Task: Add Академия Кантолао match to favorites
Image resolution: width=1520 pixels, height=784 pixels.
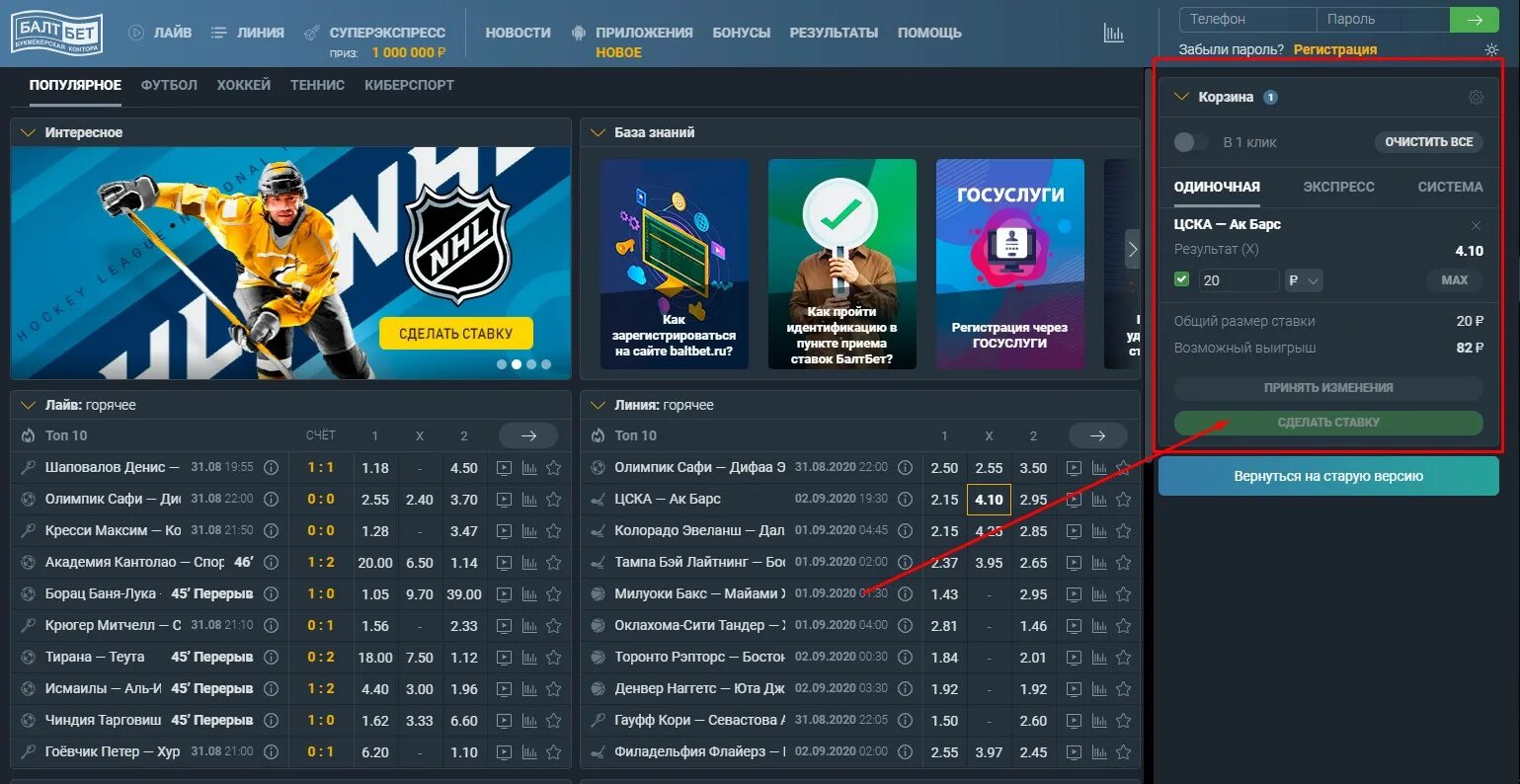Action: point(554,563)
